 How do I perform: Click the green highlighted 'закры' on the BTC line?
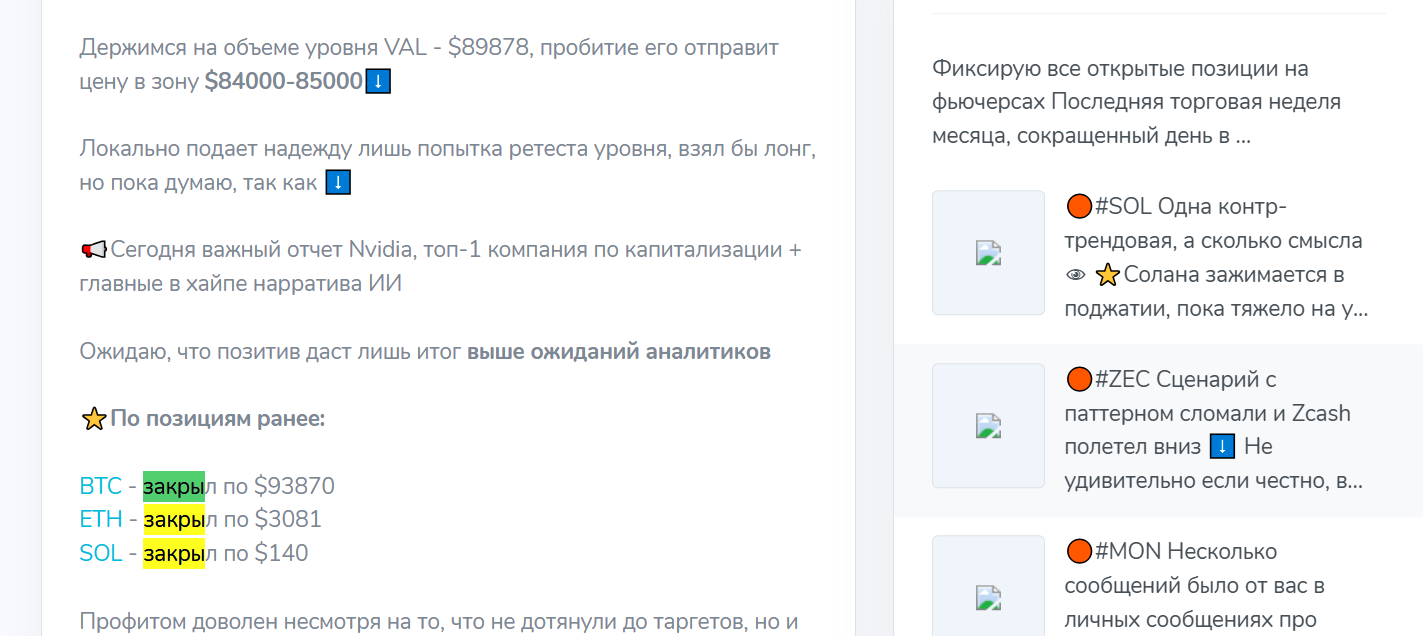tap(174, 486)
